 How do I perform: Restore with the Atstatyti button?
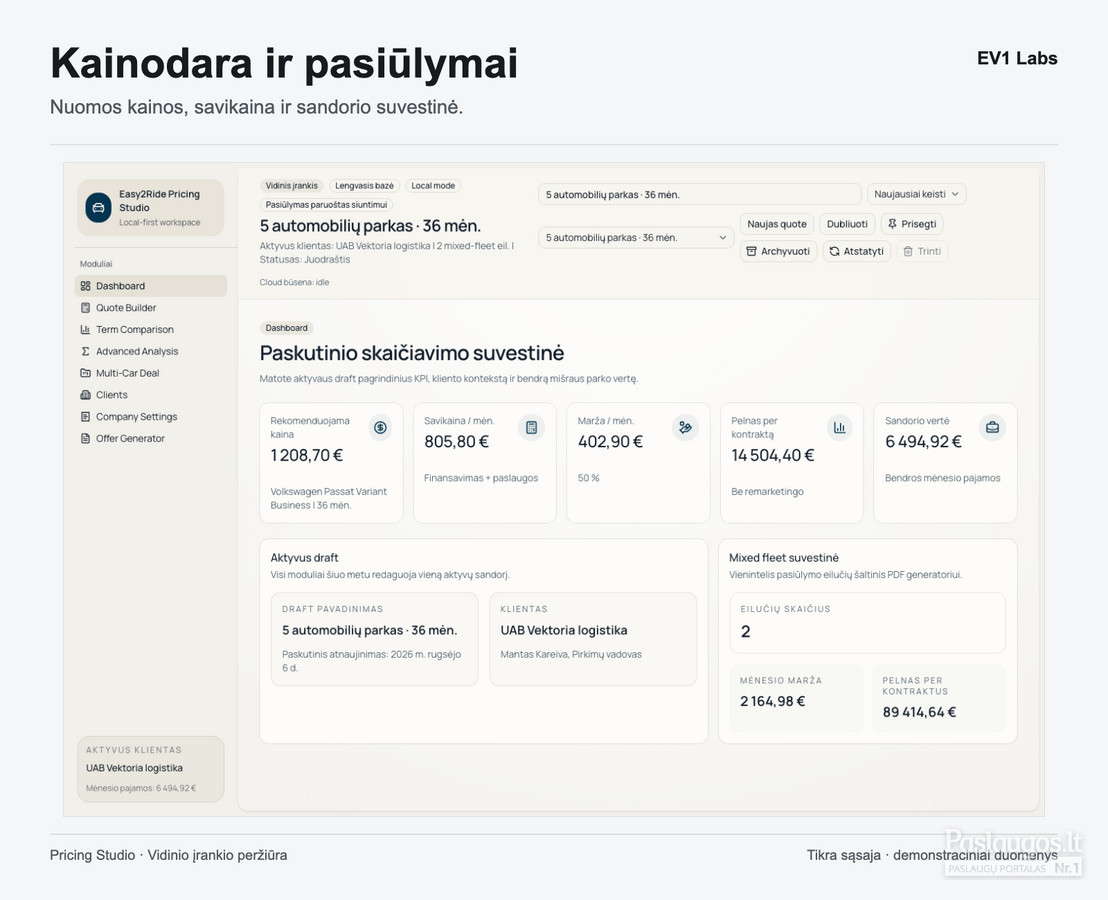coord(856,251)
